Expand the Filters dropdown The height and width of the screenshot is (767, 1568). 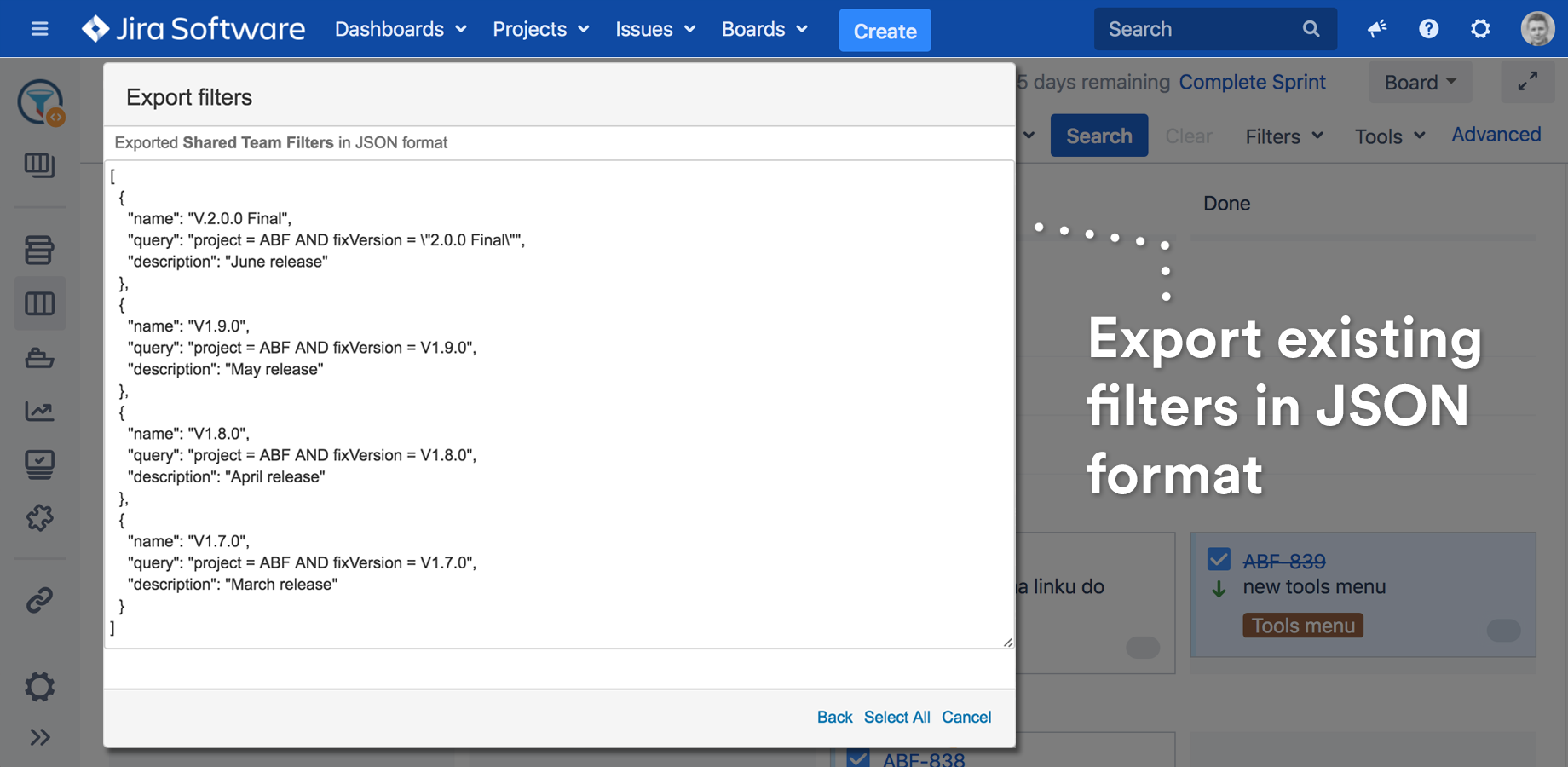click(1283, 136)
